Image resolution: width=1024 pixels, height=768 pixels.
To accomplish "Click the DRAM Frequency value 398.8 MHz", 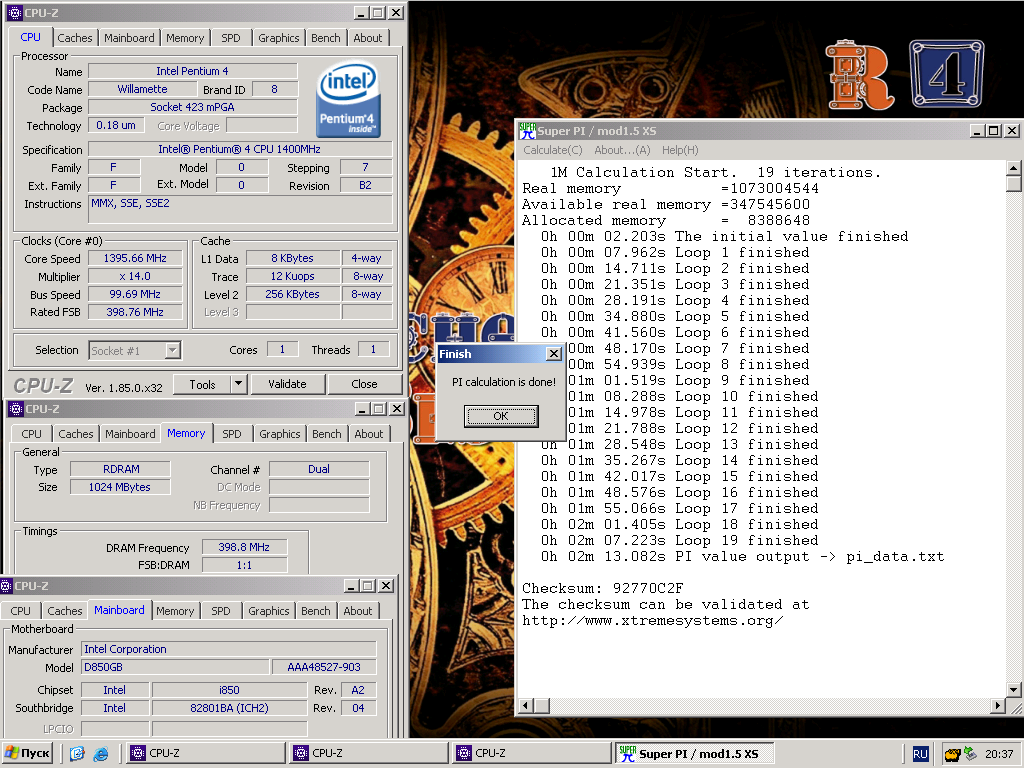I will click(244, 547).
